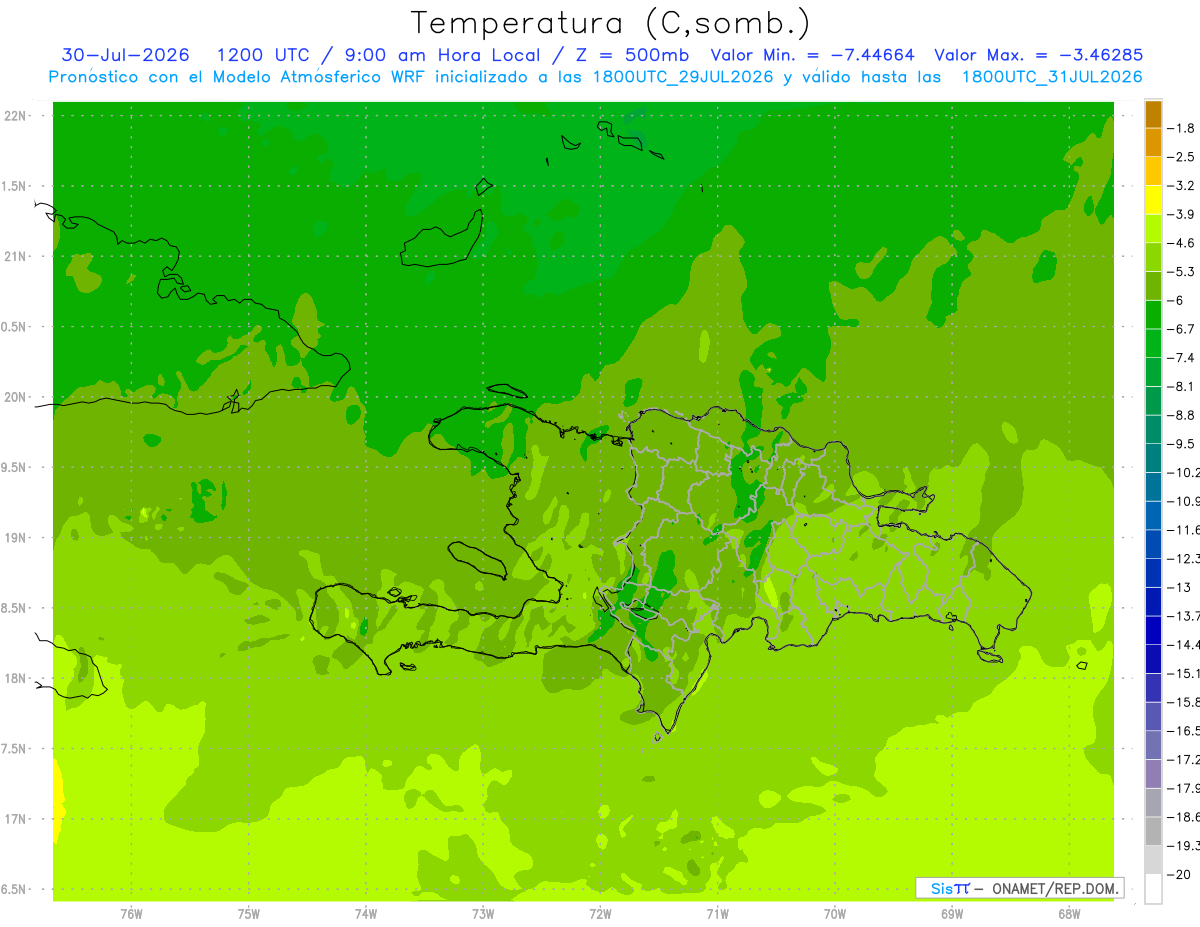Click the 73W longitude label

[483, 914]
